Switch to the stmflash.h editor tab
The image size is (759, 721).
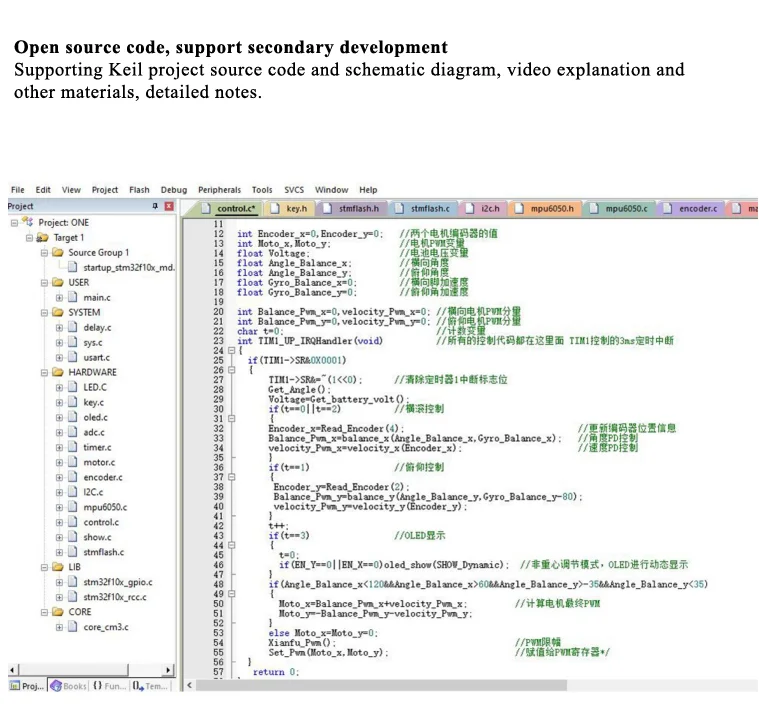click(353, 208)
